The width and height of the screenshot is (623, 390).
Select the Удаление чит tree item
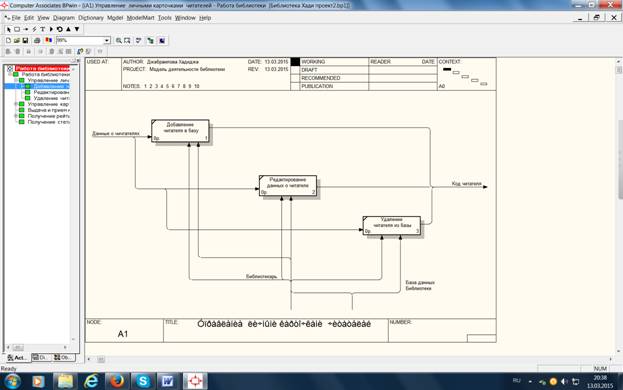(51, 98)
